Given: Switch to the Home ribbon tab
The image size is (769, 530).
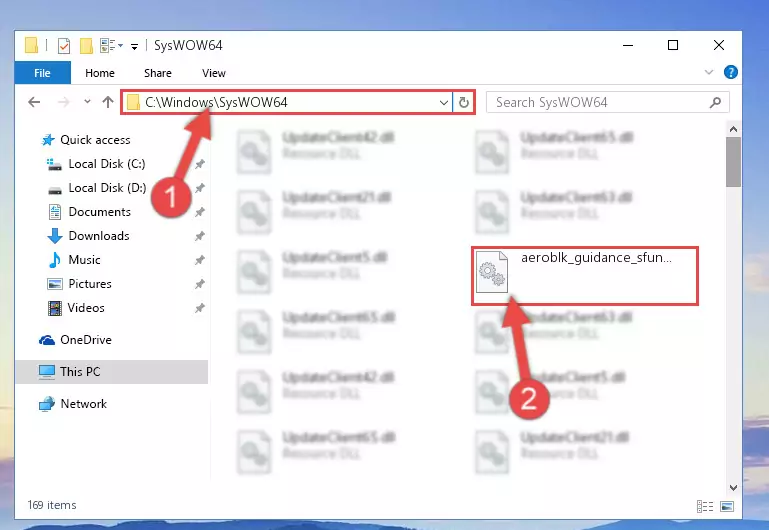Looking at the screenshot, I should 100,73.
